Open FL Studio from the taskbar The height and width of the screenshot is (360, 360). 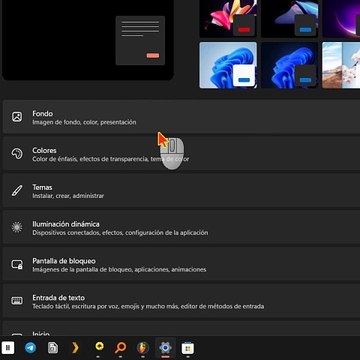click(143, 348)
